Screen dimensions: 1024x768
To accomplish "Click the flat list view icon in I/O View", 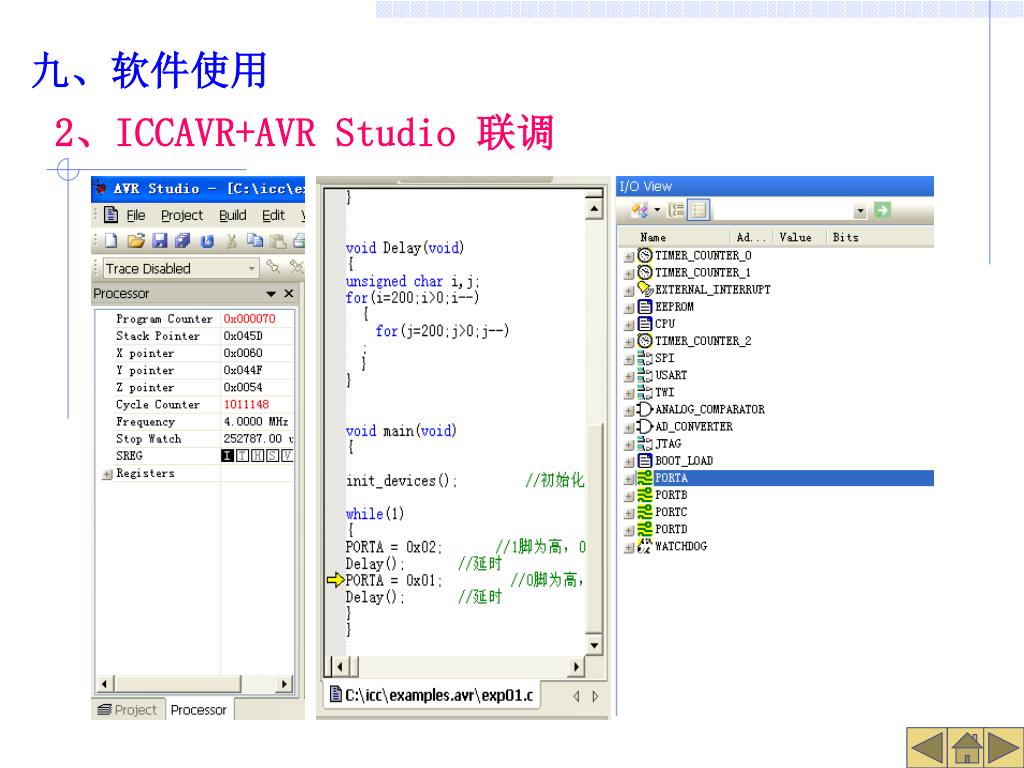I will point(698,210).
